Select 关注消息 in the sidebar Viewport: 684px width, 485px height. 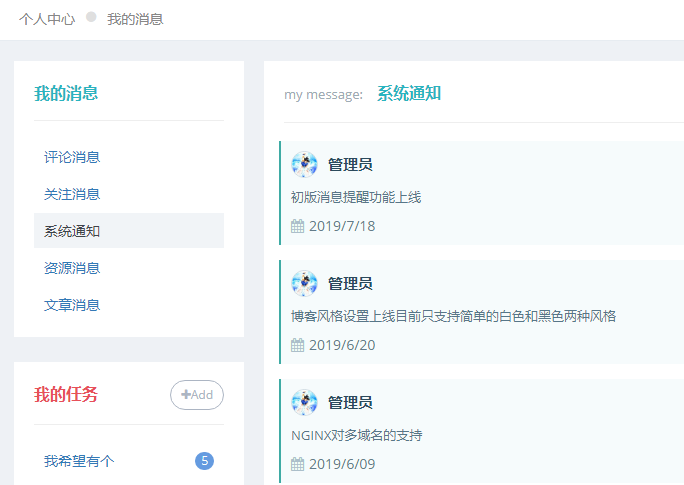[x=72, y=194]
